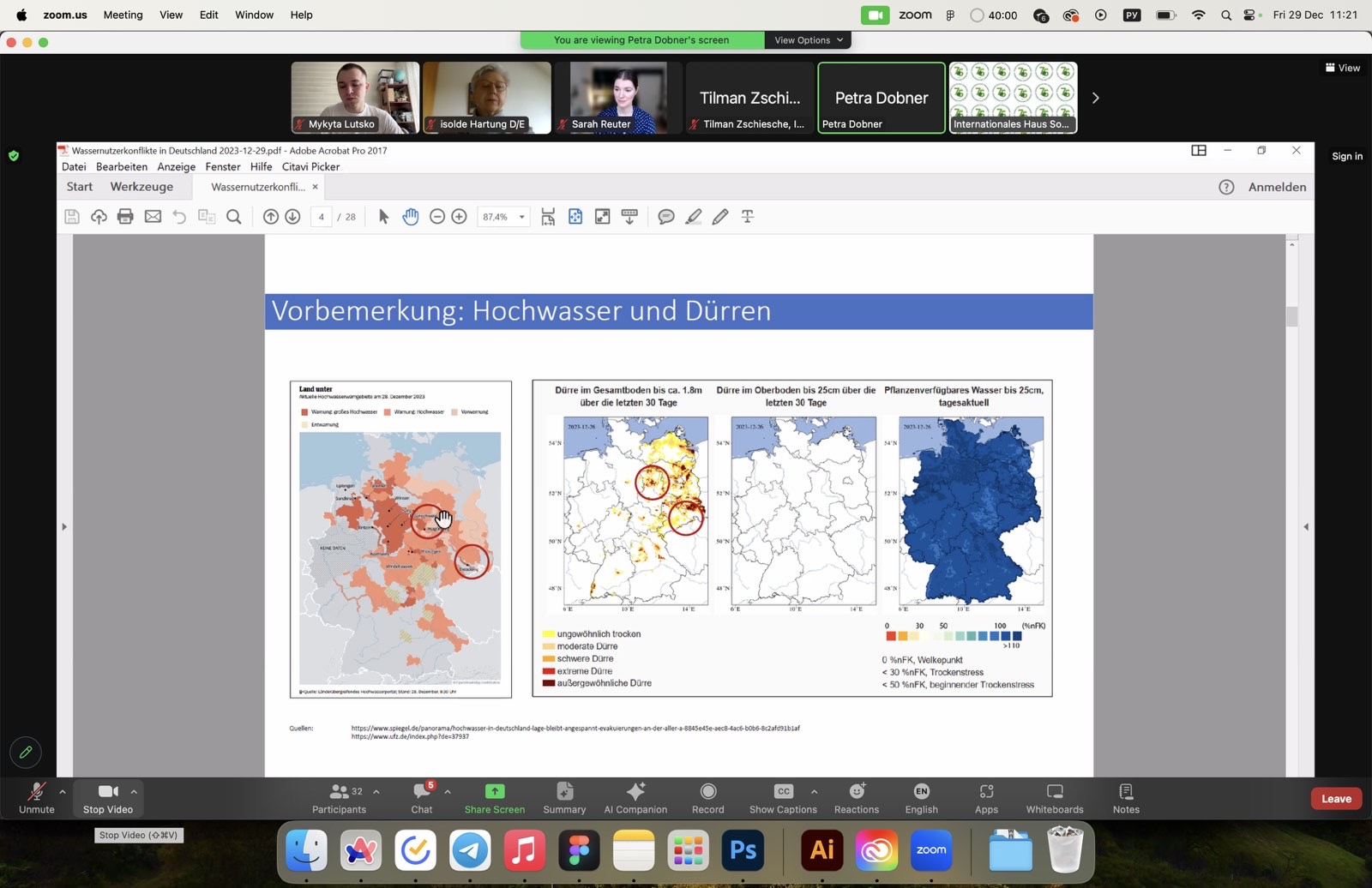1372x888 pixels.
Task: Open English language interpretation
Action: pyautogui.click(x=922, y=798)
